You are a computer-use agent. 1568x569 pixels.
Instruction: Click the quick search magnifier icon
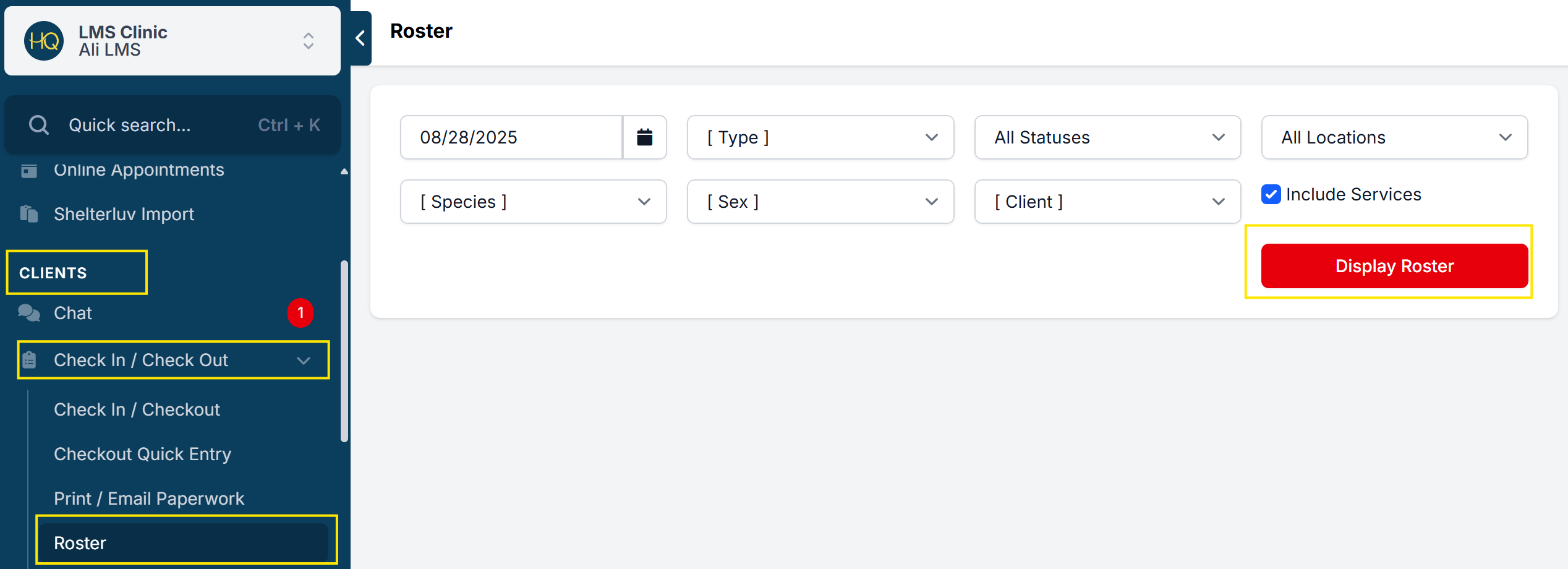[39, 125]
